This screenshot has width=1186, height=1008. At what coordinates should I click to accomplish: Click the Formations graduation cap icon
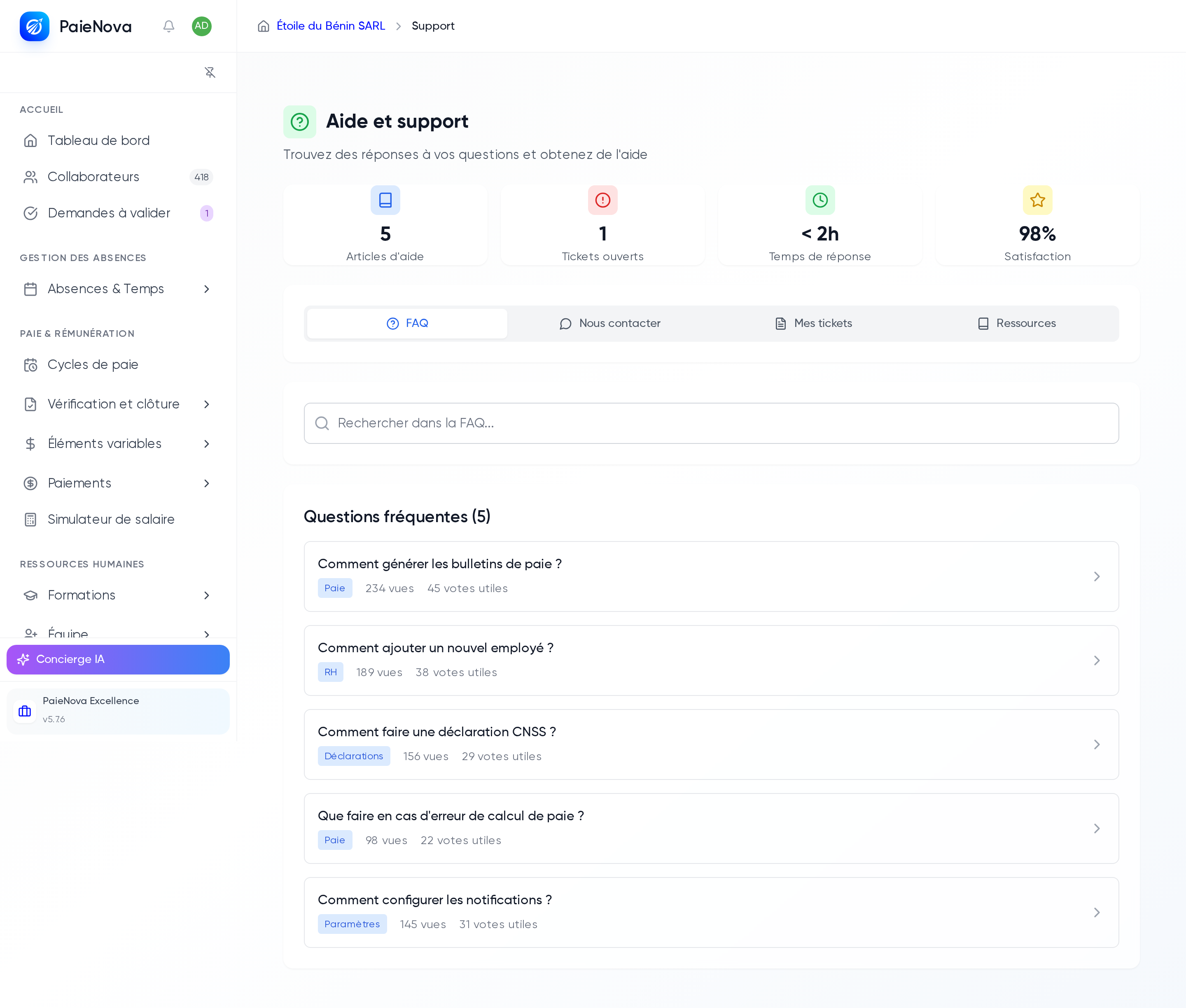click(x=31, y=595)
